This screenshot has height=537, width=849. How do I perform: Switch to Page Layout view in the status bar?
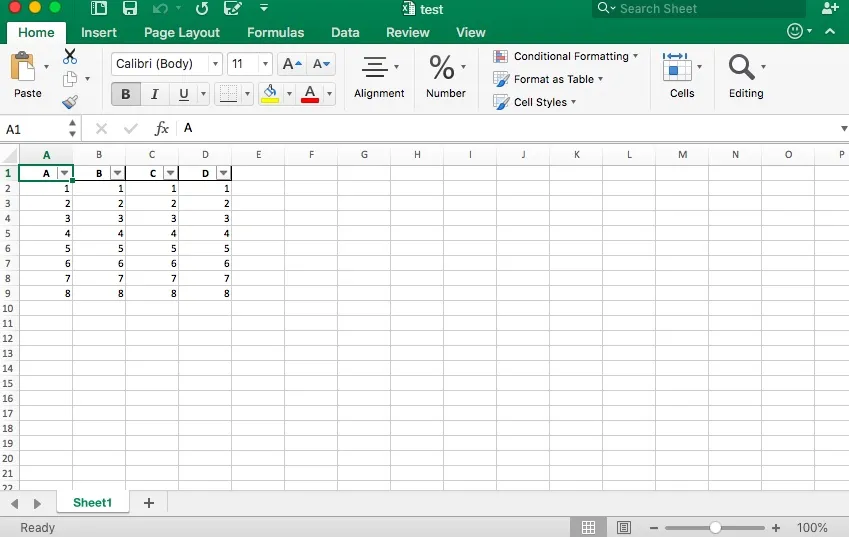coord(624,527)
